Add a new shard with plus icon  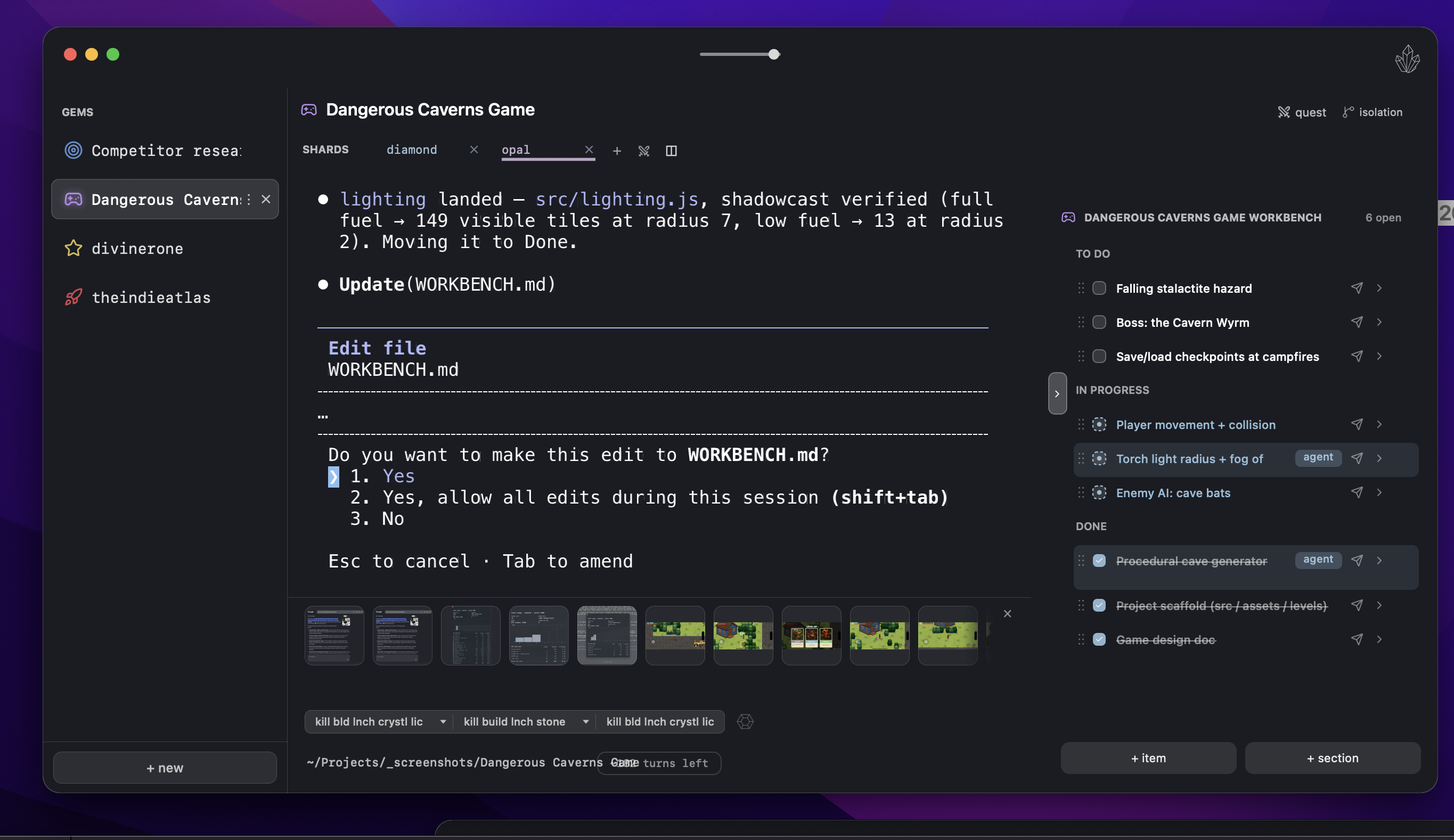[617, 151]
